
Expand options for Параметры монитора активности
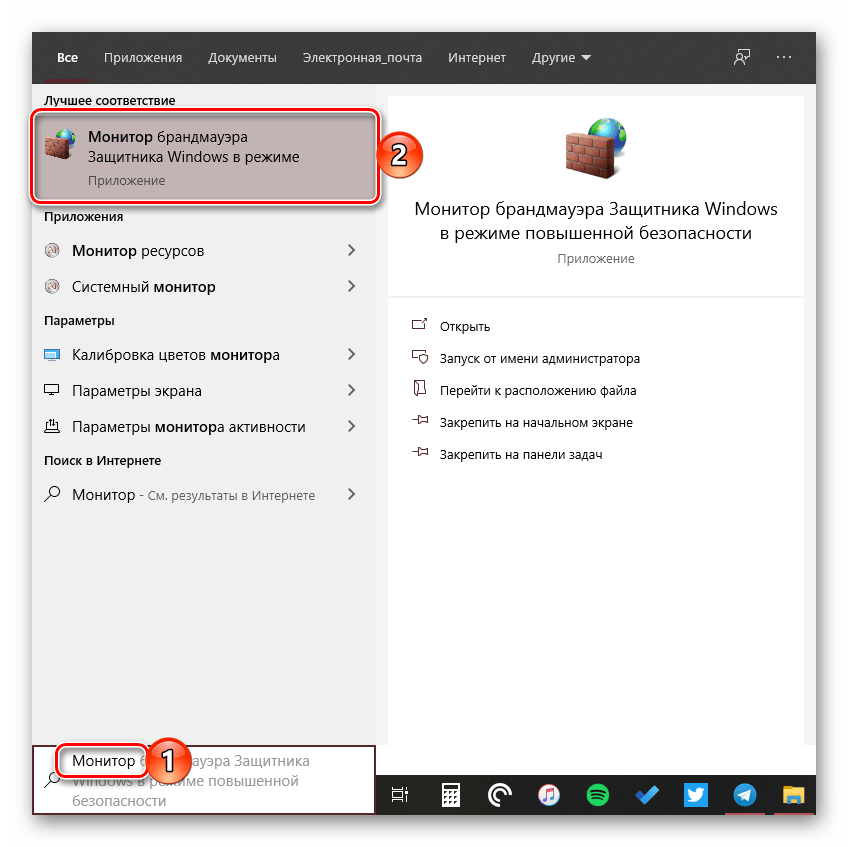click(352, 426)
